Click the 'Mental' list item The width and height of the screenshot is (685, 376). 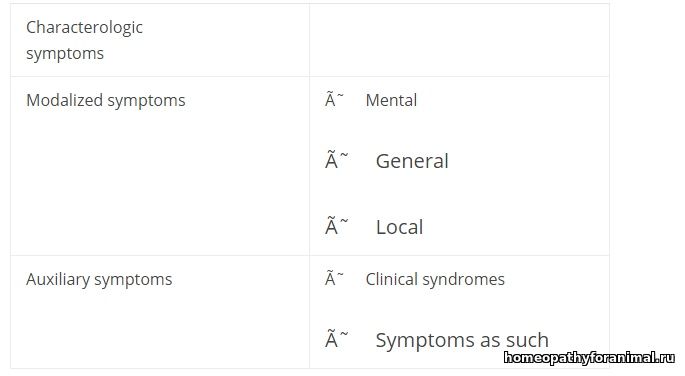coord(391,100)
